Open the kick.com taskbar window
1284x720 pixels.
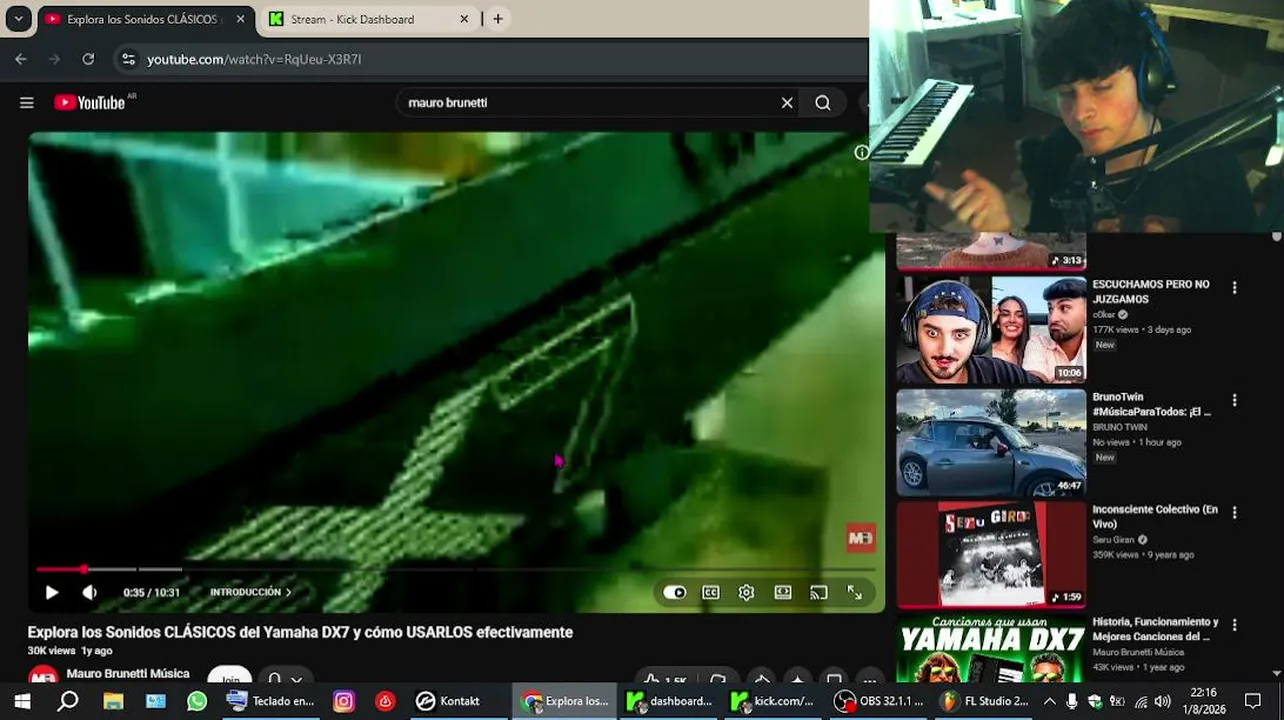[774, 701]
